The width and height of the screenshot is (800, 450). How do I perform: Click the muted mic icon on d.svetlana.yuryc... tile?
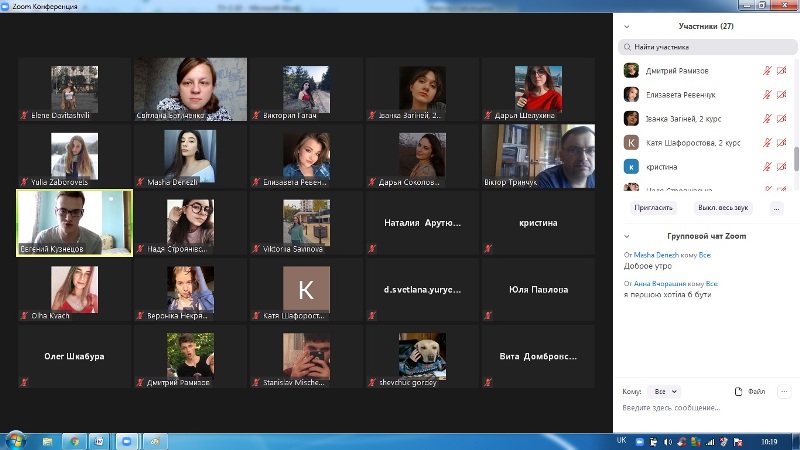coord(372,315)
